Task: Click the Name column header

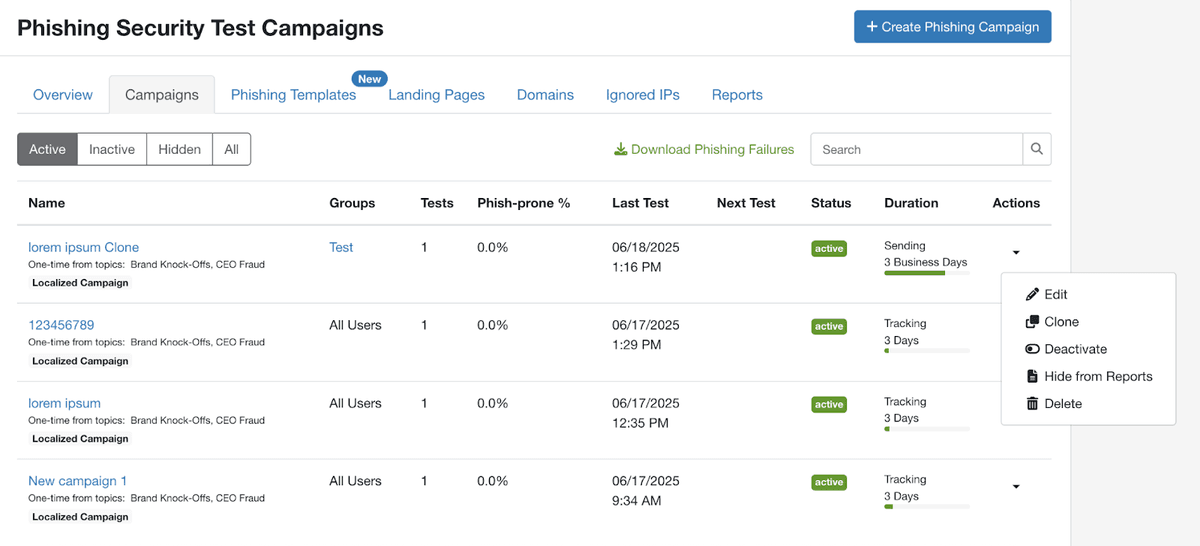Action: point(47,203)
